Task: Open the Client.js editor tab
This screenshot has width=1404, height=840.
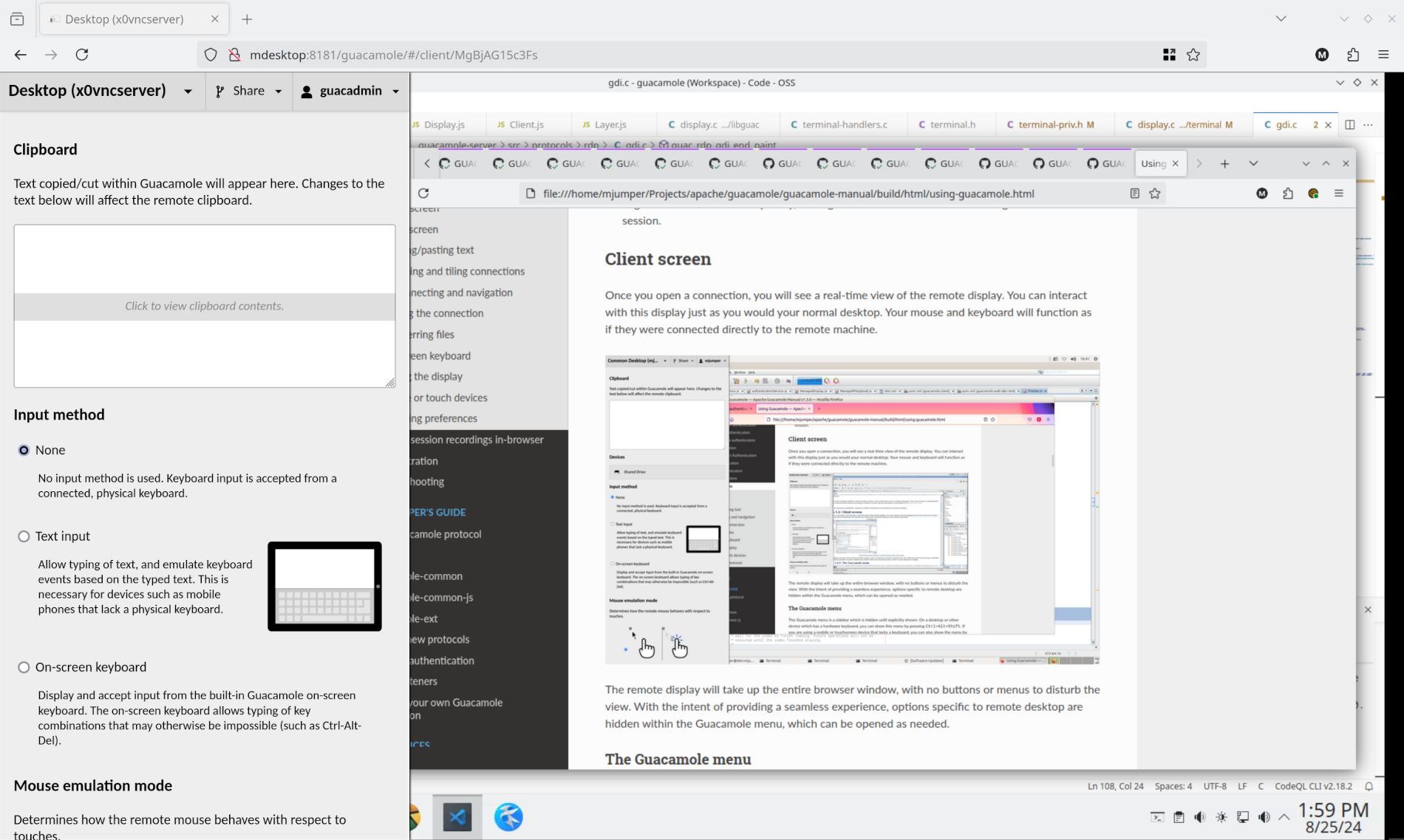Action: click(x=525, y=125)
